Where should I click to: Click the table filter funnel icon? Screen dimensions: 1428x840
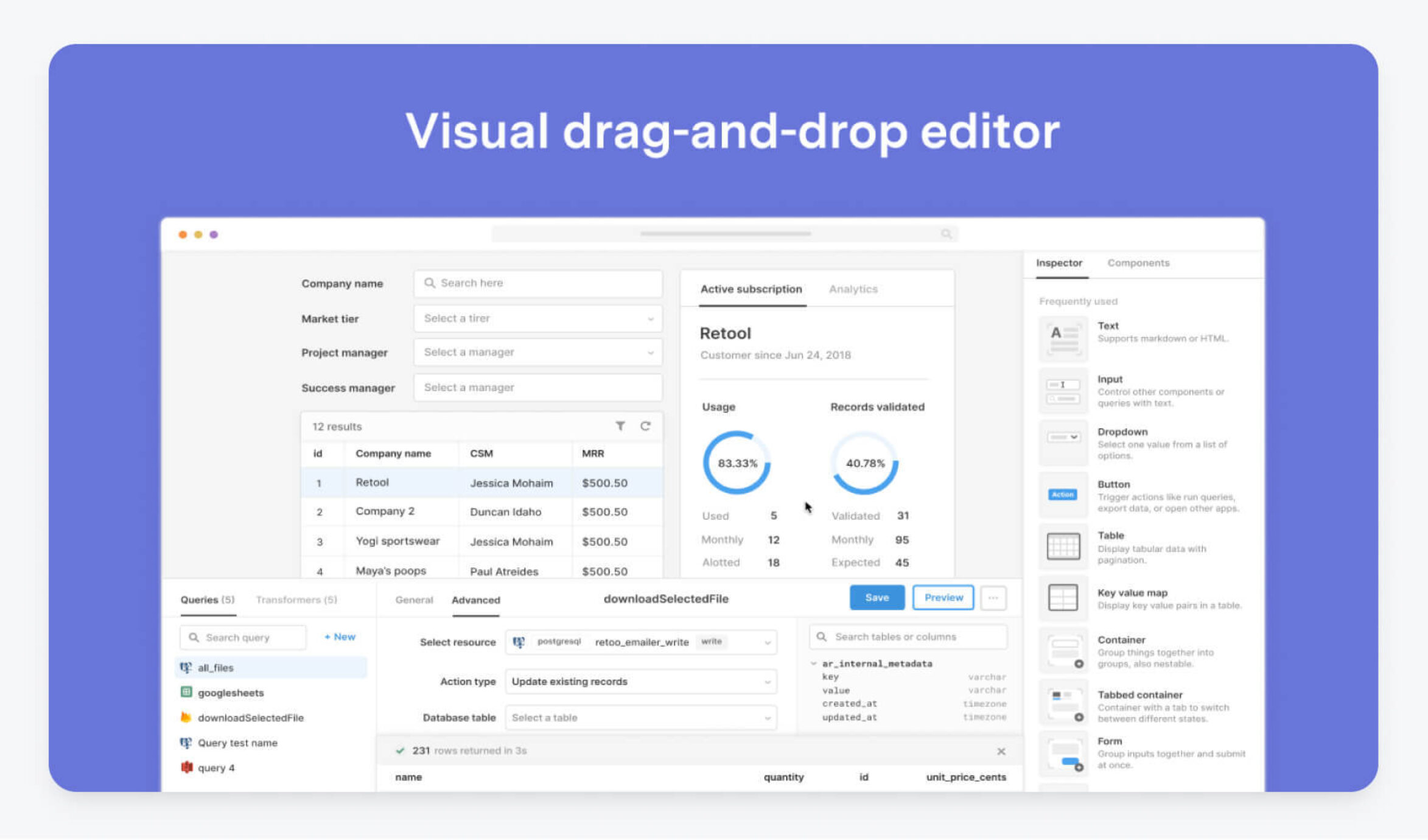coord(620,426)
